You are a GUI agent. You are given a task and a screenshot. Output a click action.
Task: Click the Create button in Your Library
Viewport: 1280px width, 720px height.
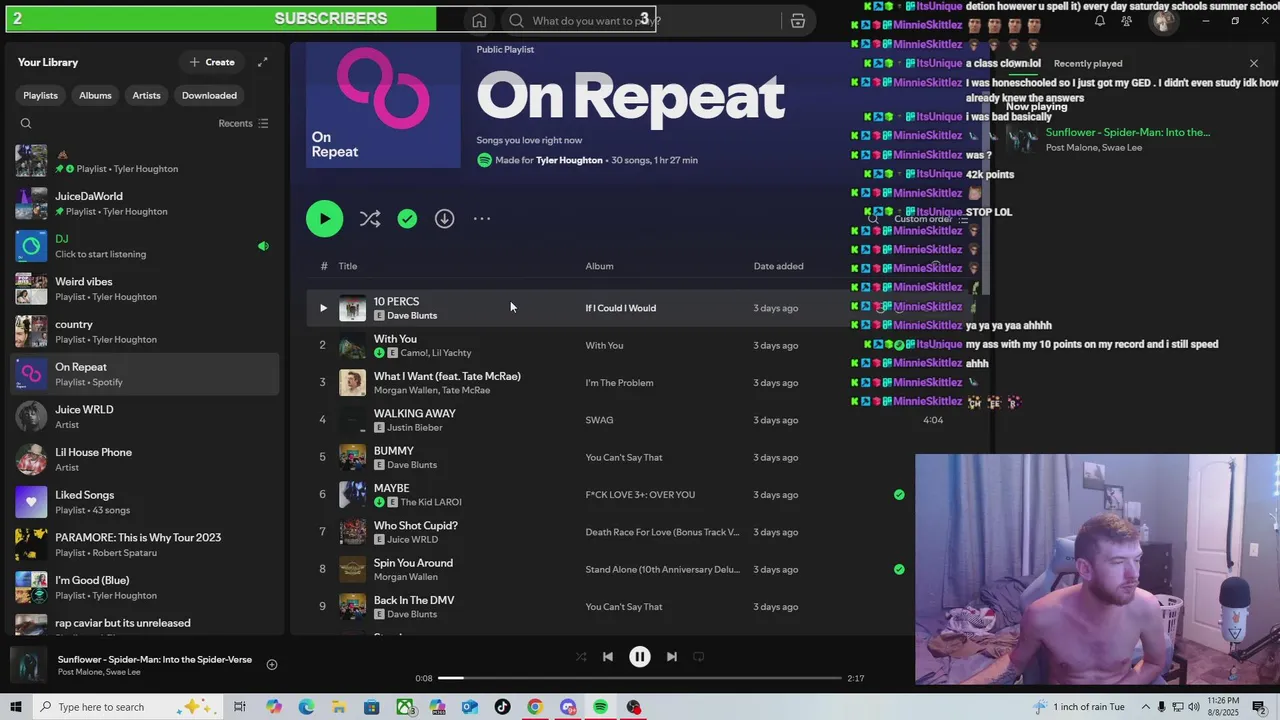pos(212,62)
